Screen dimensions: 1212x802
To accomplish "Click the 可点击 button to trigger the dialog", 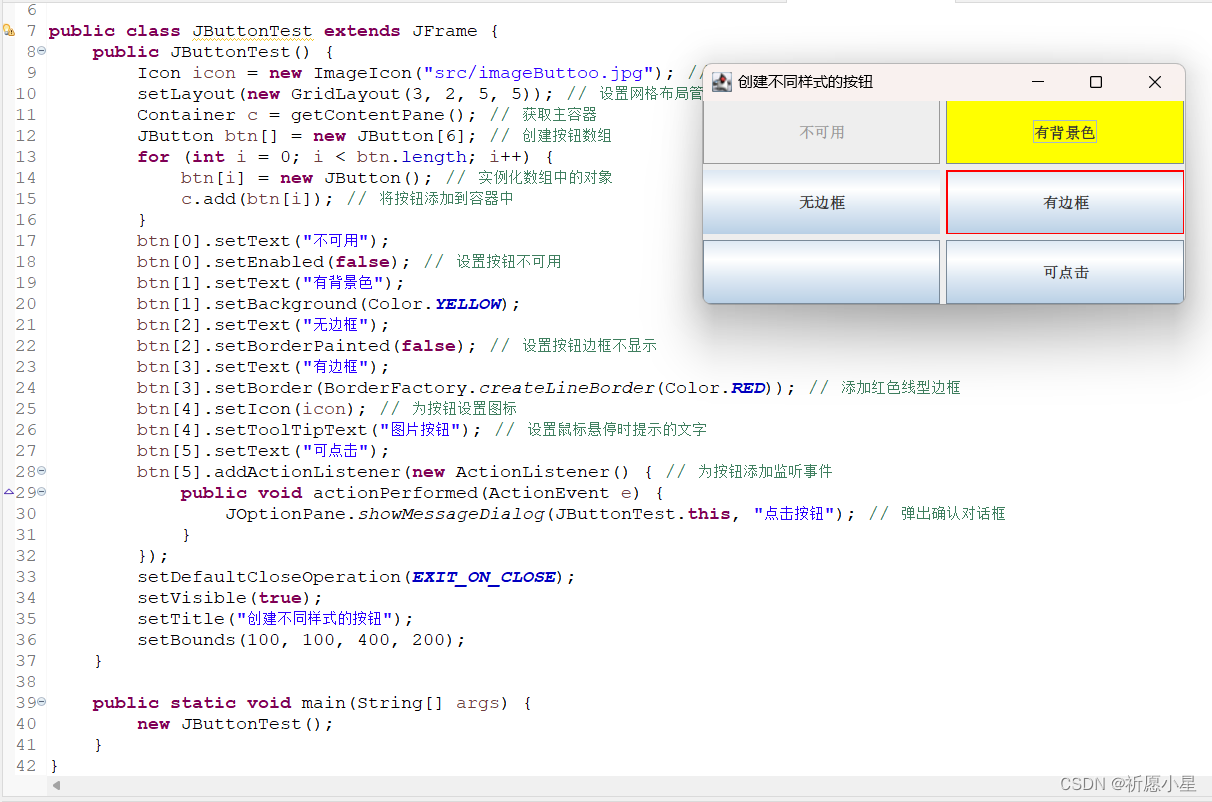I will pyautogui.click(x=1064, y=271).
